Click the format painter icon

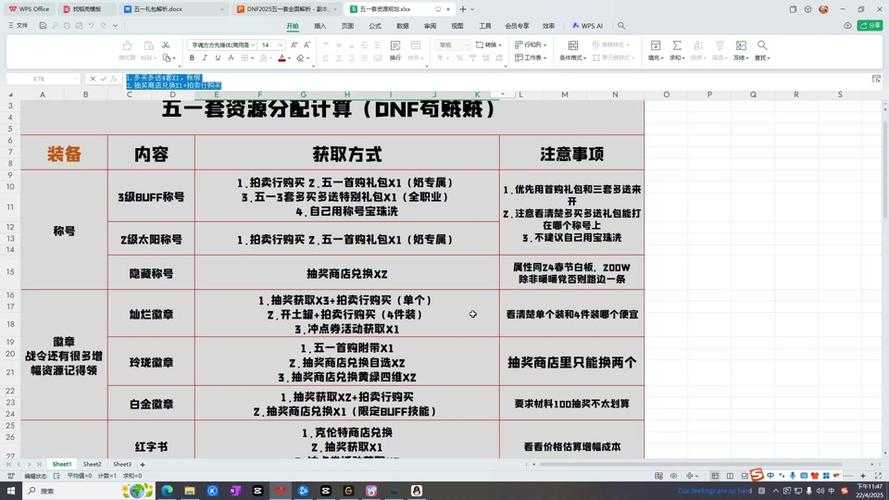coord(126,45)
